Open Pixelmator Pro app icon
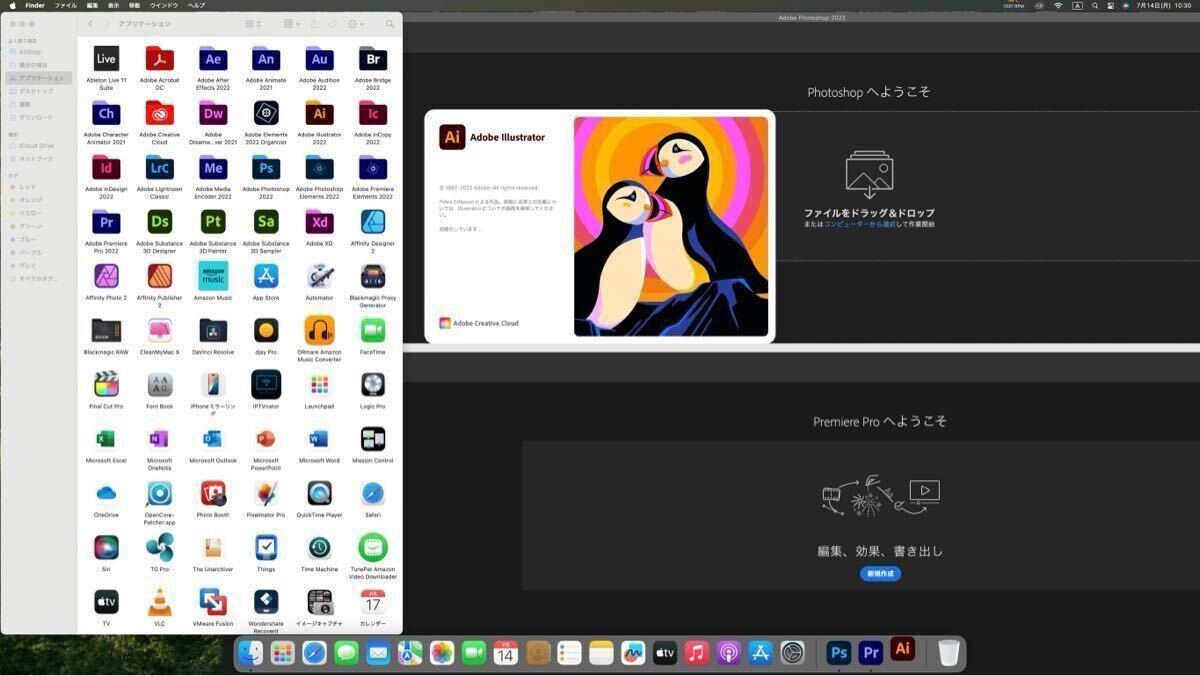 point(266,492)
